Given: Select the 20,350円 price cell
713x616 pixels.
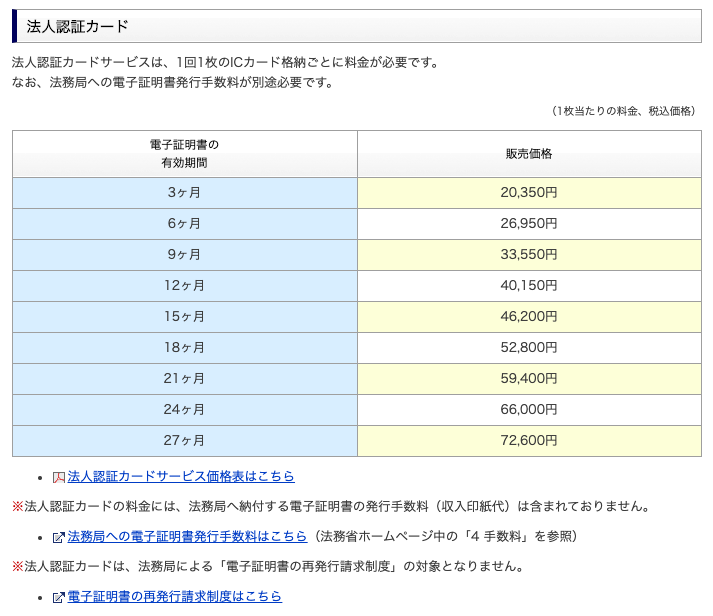Looking at the screenshot, I should pyautogui.click(x=529, y=193).
